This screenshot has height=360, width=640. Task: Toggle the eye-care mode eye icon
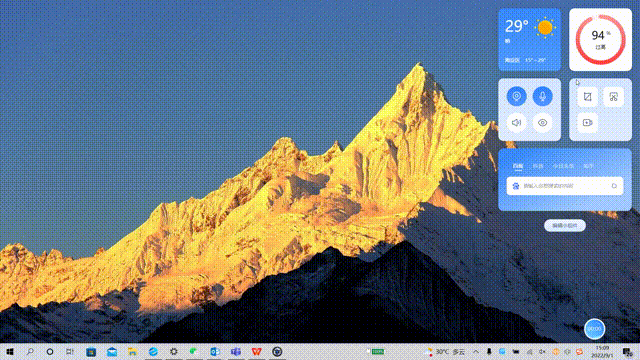[542, 122]
